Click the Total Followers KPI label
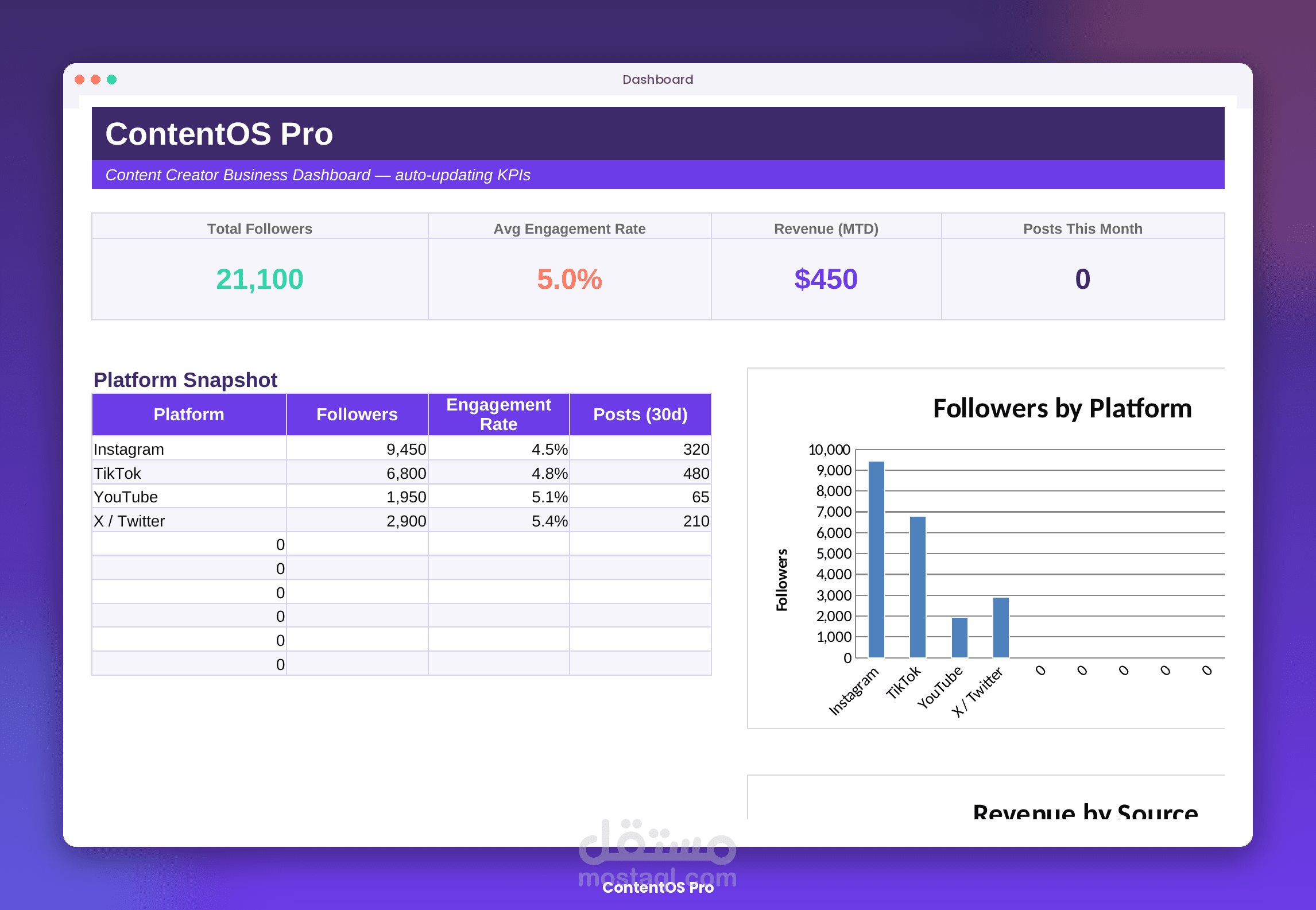Viewport: 1316px width, 910px height. click(260, 229)
